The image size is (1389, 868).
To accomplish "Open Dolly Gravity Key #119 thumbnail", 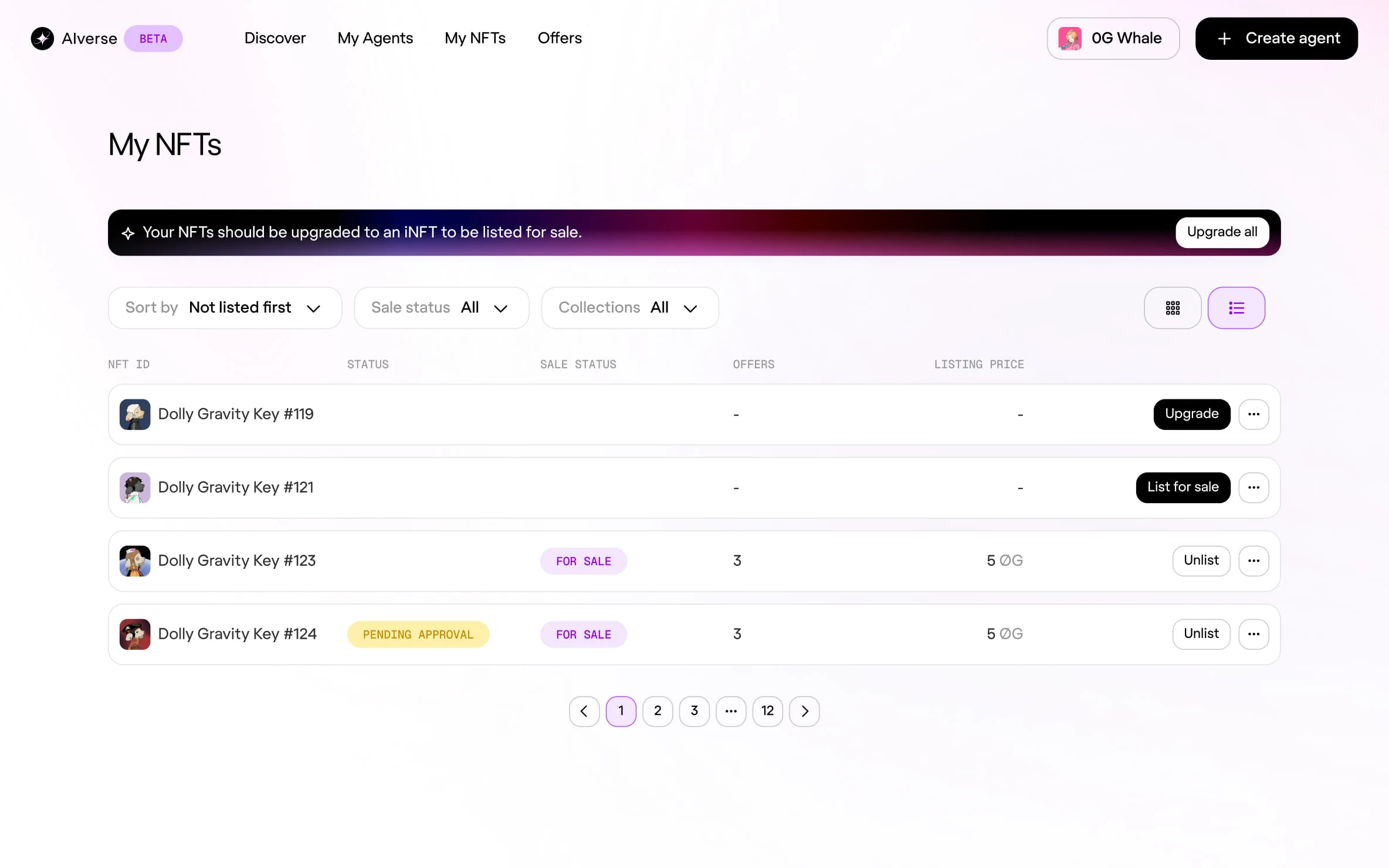I will (x=135, y=415).
